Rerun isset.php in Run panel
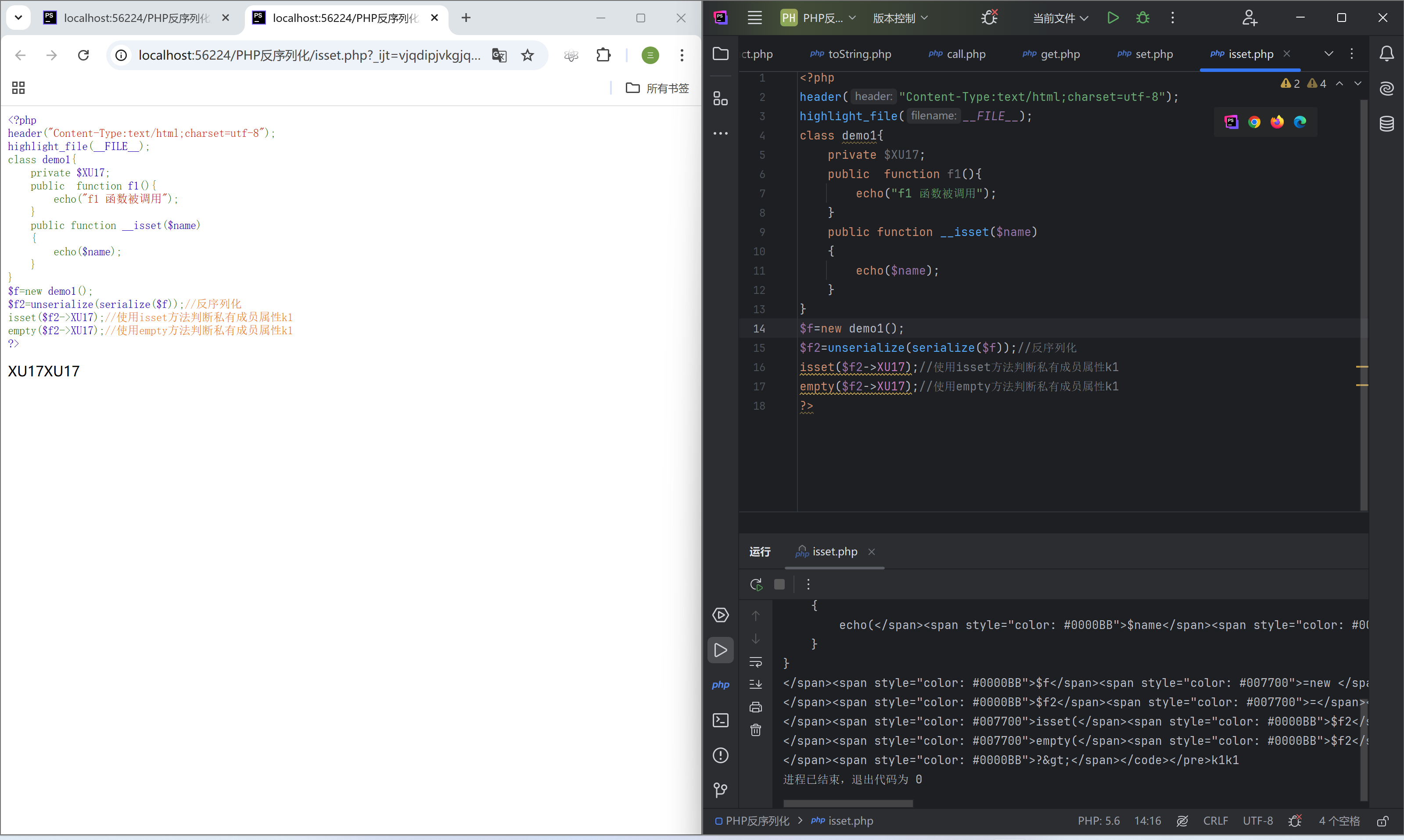 (756, 584)
